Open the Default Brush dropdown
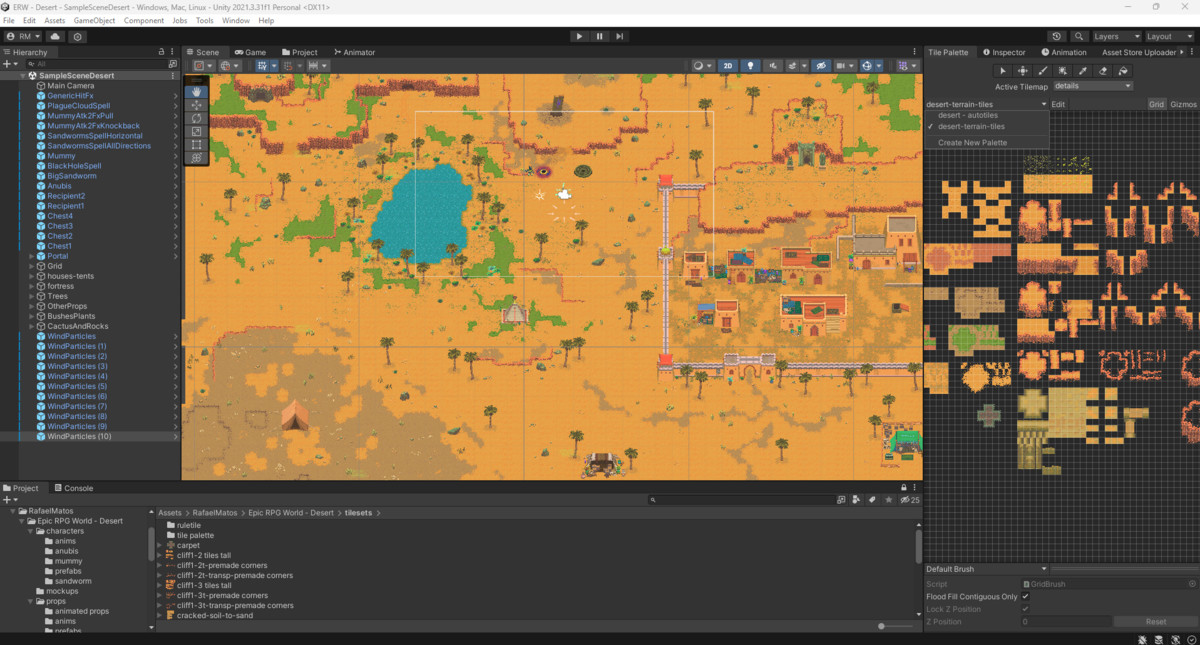This screenshot has height=645, width=1200. coord(986,569)
